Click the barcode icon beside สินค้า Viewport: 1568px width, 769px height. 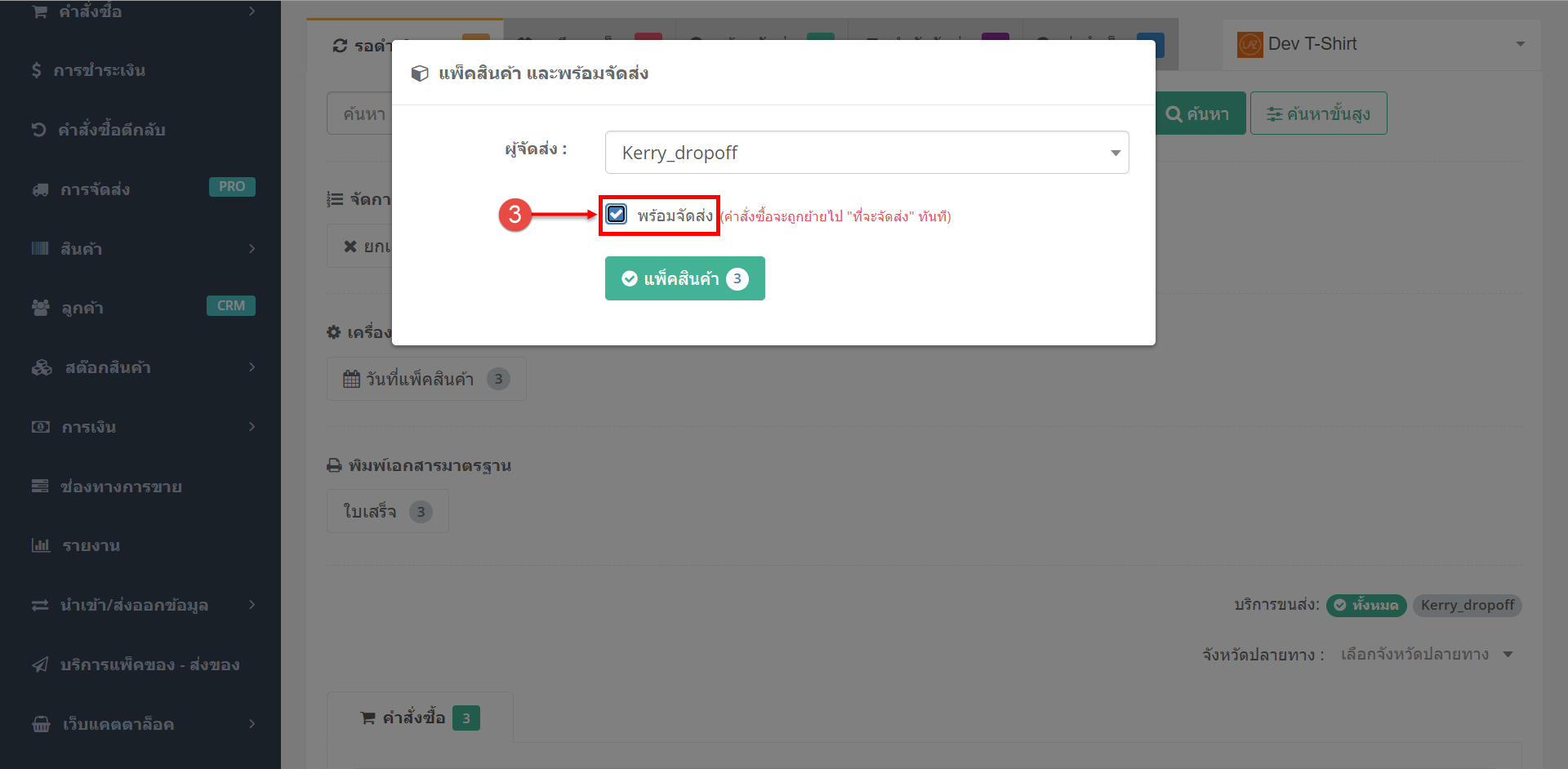40,248
